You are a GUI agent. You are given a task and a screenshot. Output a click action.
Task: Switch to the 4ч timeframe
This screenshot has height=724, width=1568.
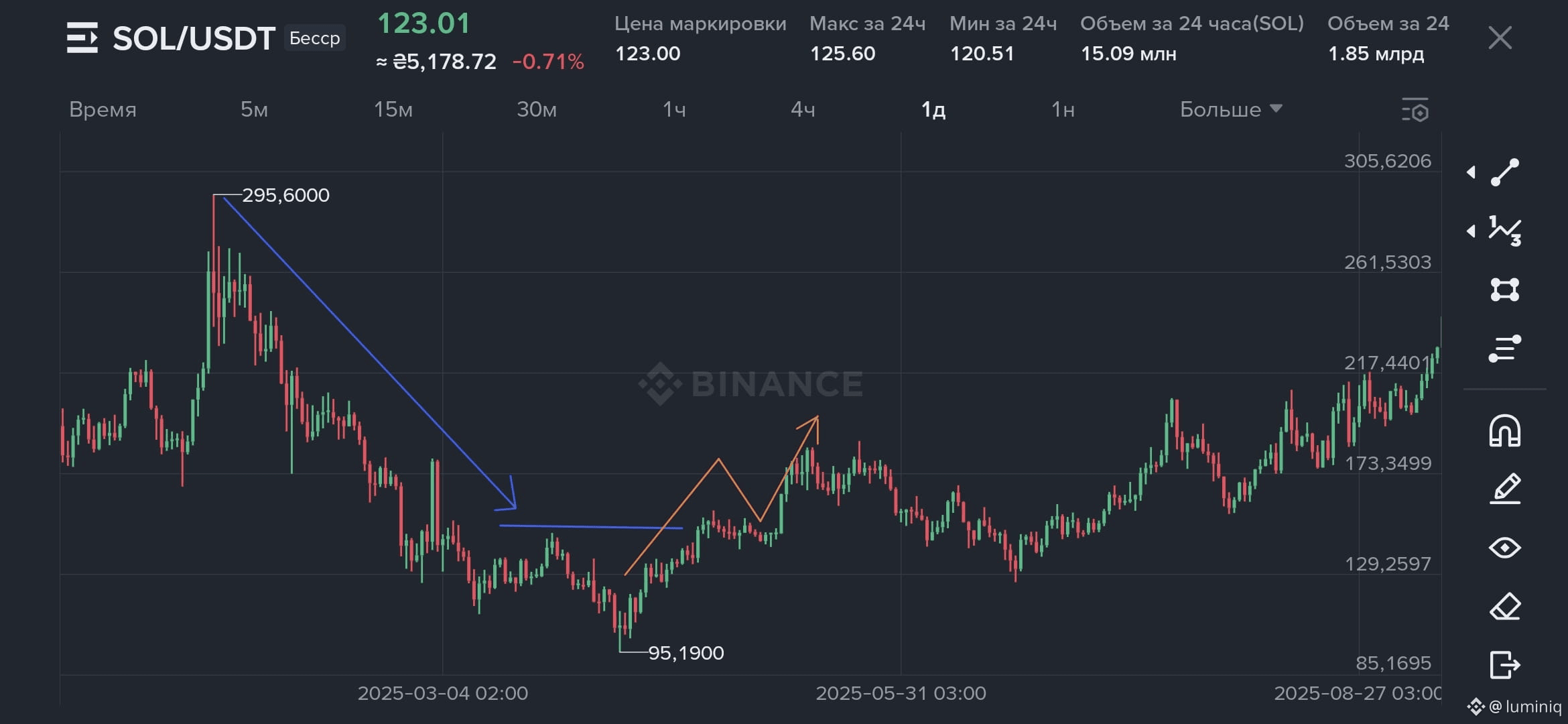[x=803, y=109]
